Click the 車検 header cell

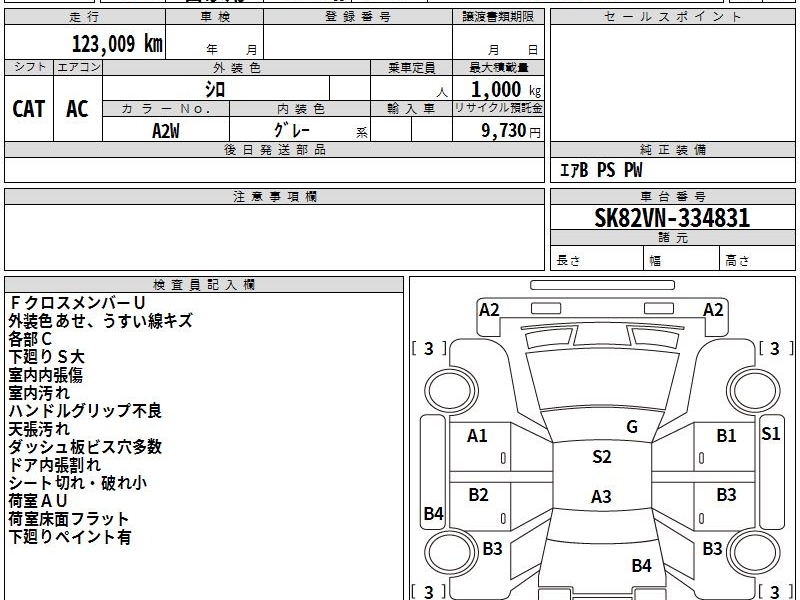[x=215, y=17]
